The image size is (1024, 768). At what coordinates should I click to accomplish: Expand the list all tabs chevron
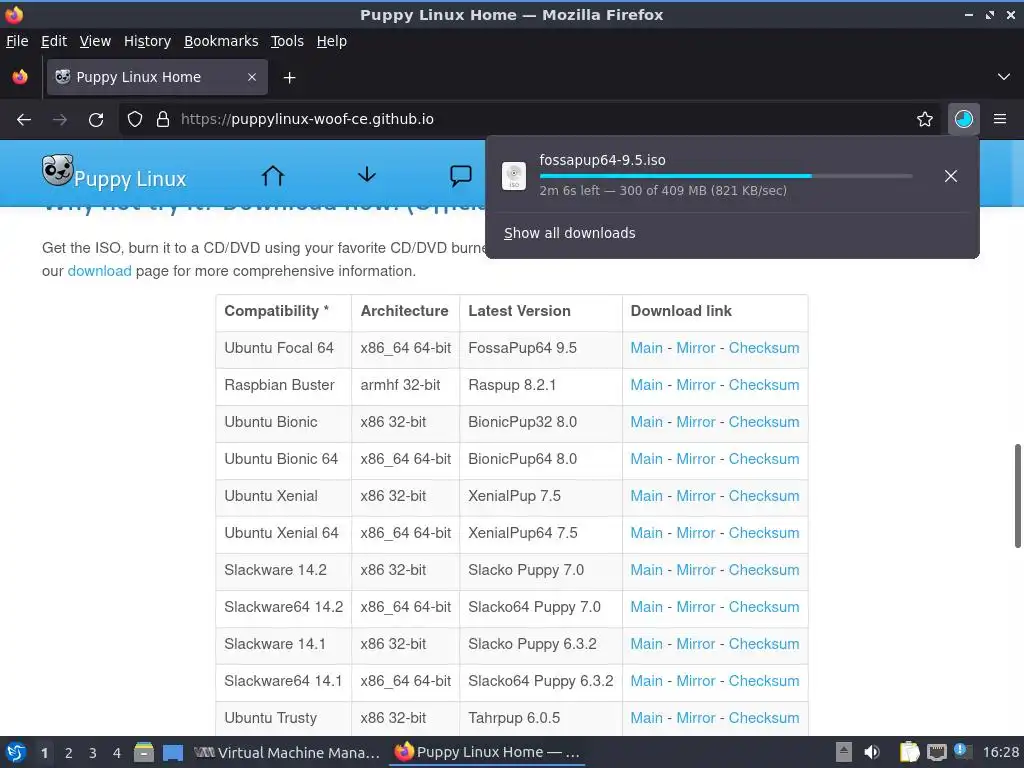point(1004,77)
